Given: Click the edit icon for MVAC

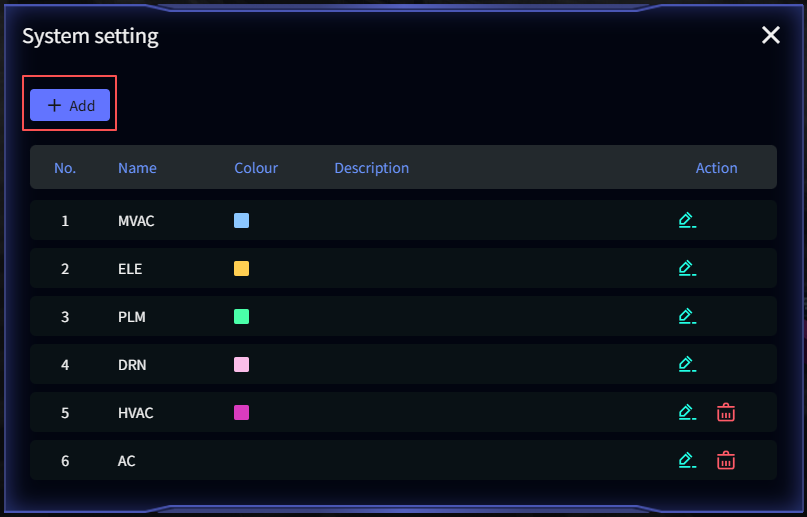Looking at the screenshot, I should click(x=686, y=220).
